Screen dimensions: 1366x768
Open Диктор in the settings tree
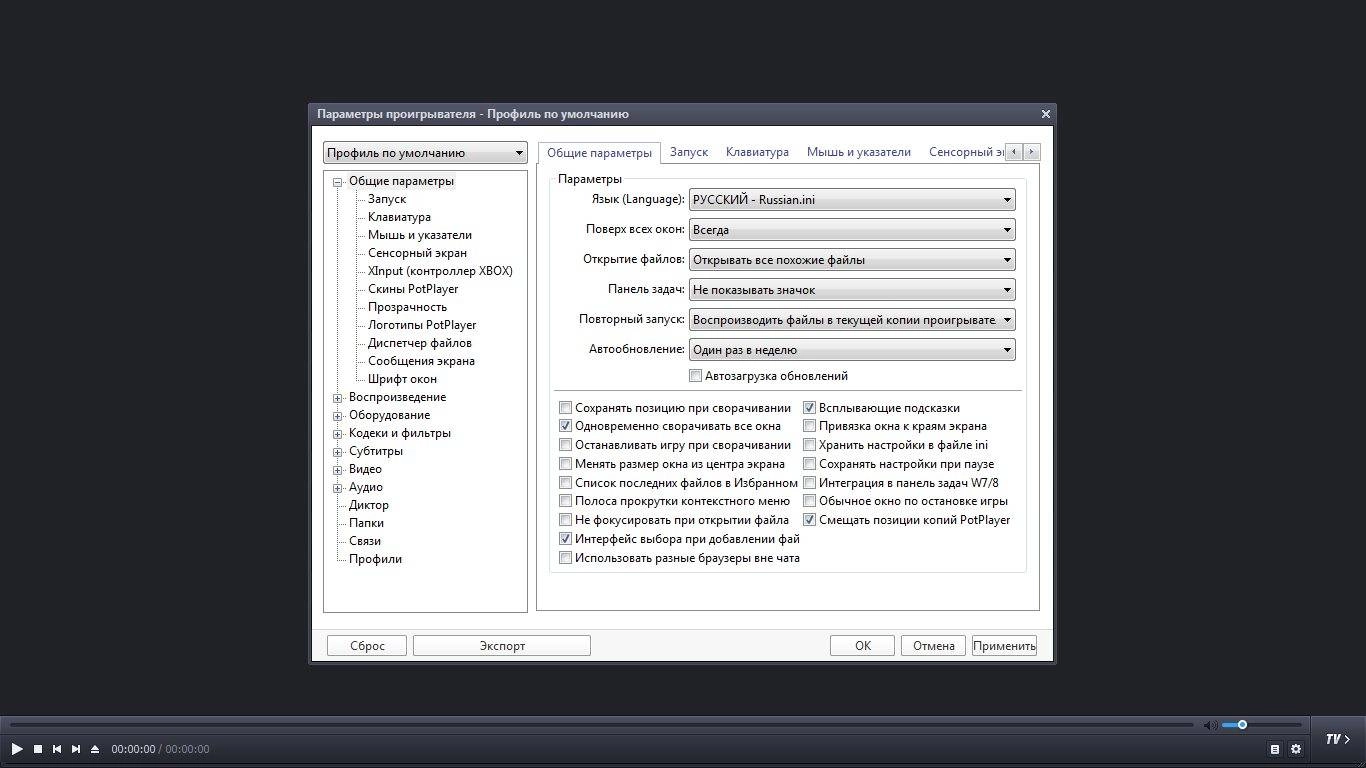(x=369, y=505)
